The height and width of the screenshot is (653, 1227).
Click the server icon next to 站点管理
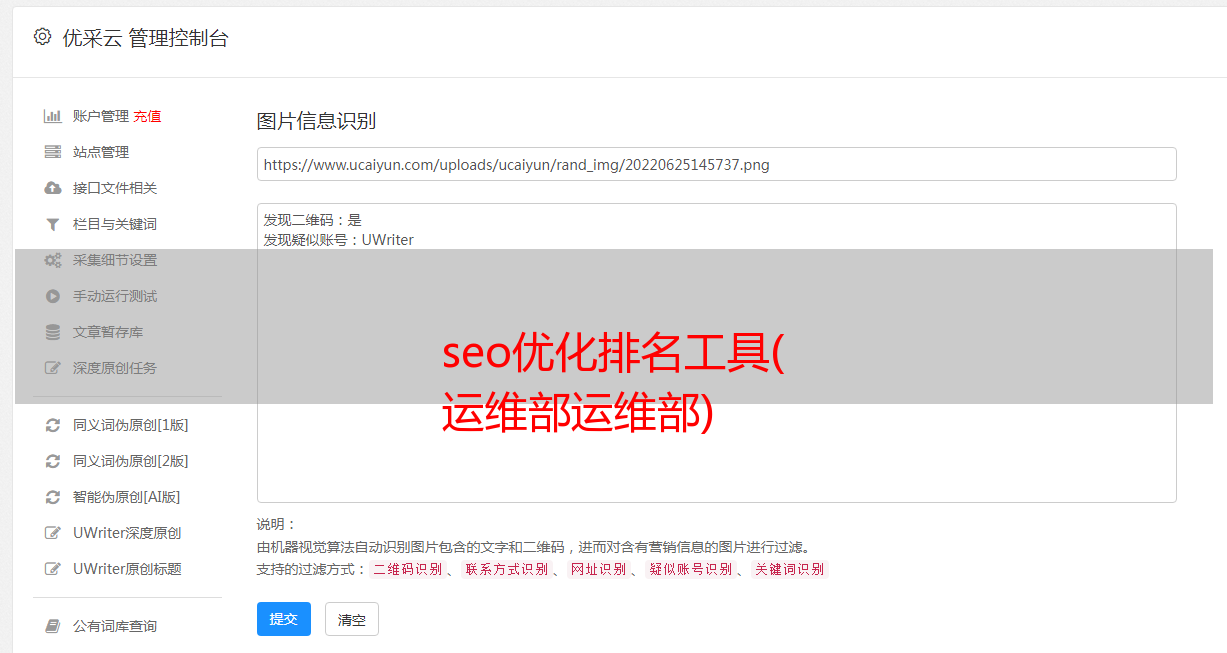point(53,152)
